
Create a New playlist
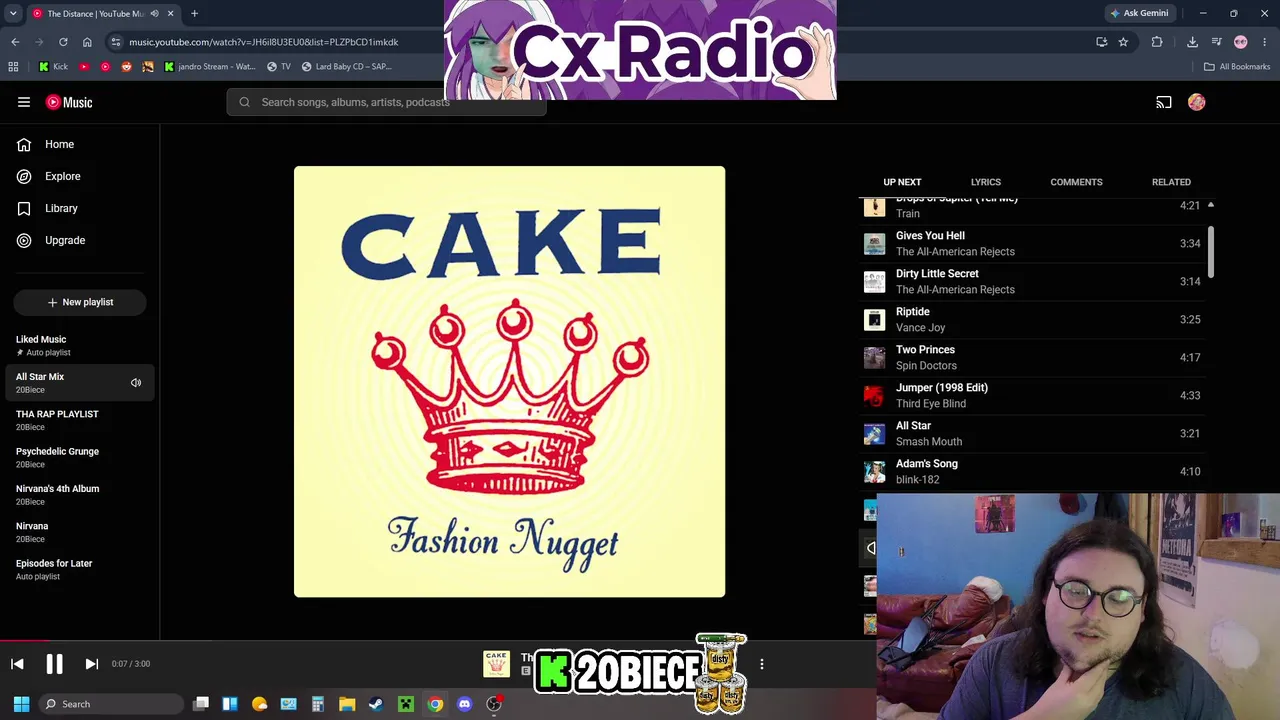pos(80,302)
